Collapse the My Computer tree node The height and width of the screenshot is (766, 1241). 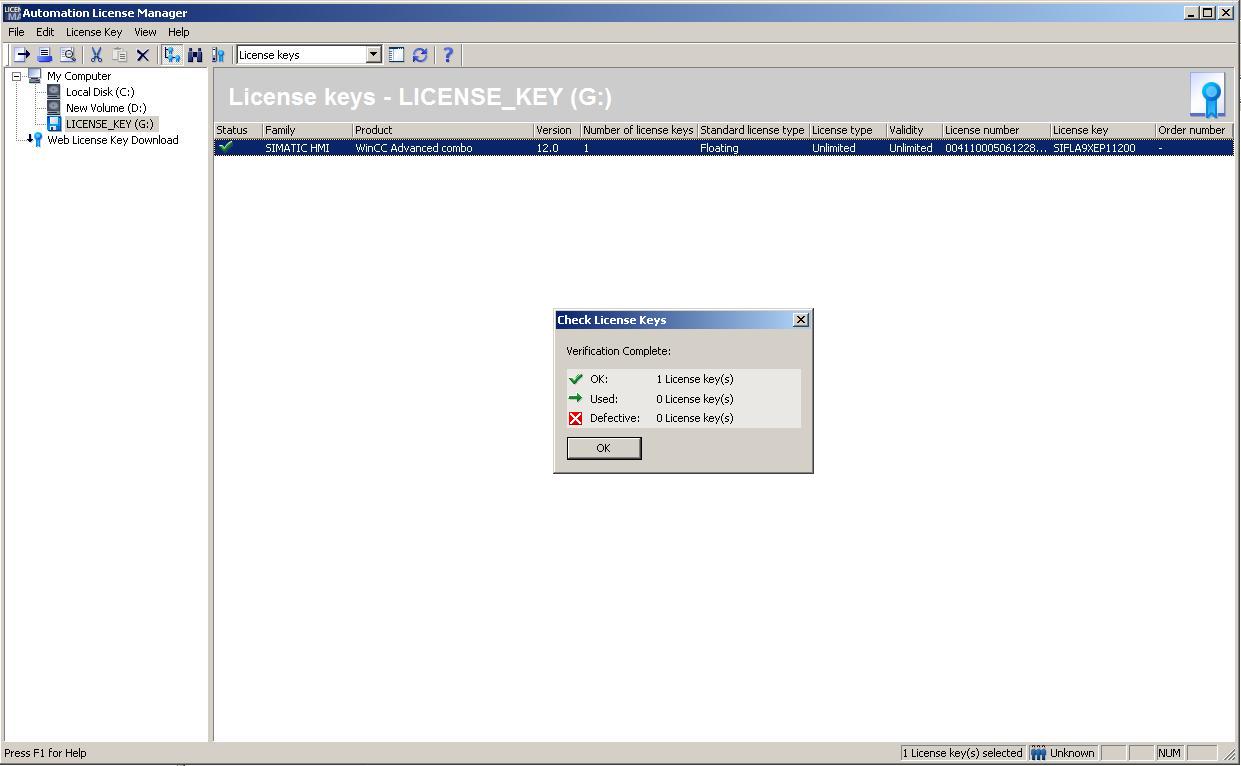pos(17,76)
